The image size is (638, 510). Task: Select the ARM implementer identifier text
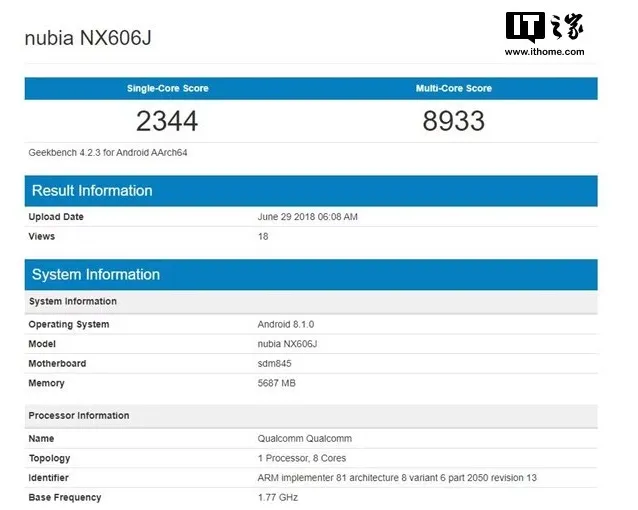(397, 478)
